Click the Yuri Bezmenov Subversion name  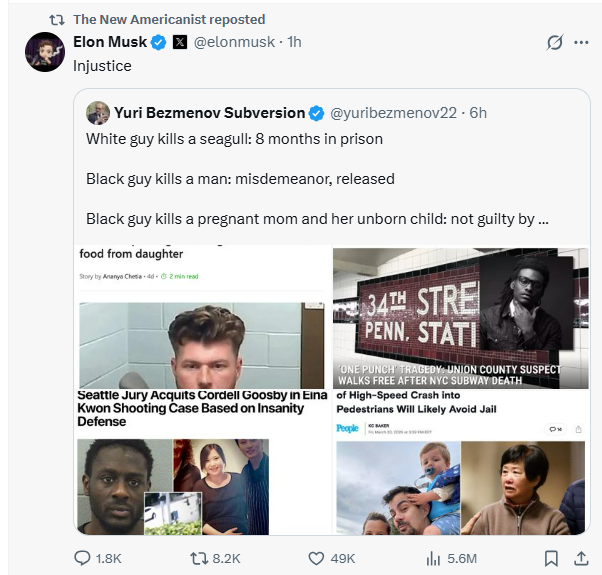click(x=209, y=112)
